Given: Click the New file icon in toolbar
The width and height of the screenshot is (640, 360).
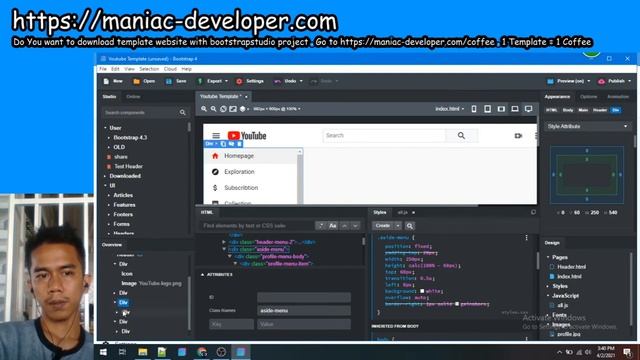Looking at the screenshot, I should (107, 81).
